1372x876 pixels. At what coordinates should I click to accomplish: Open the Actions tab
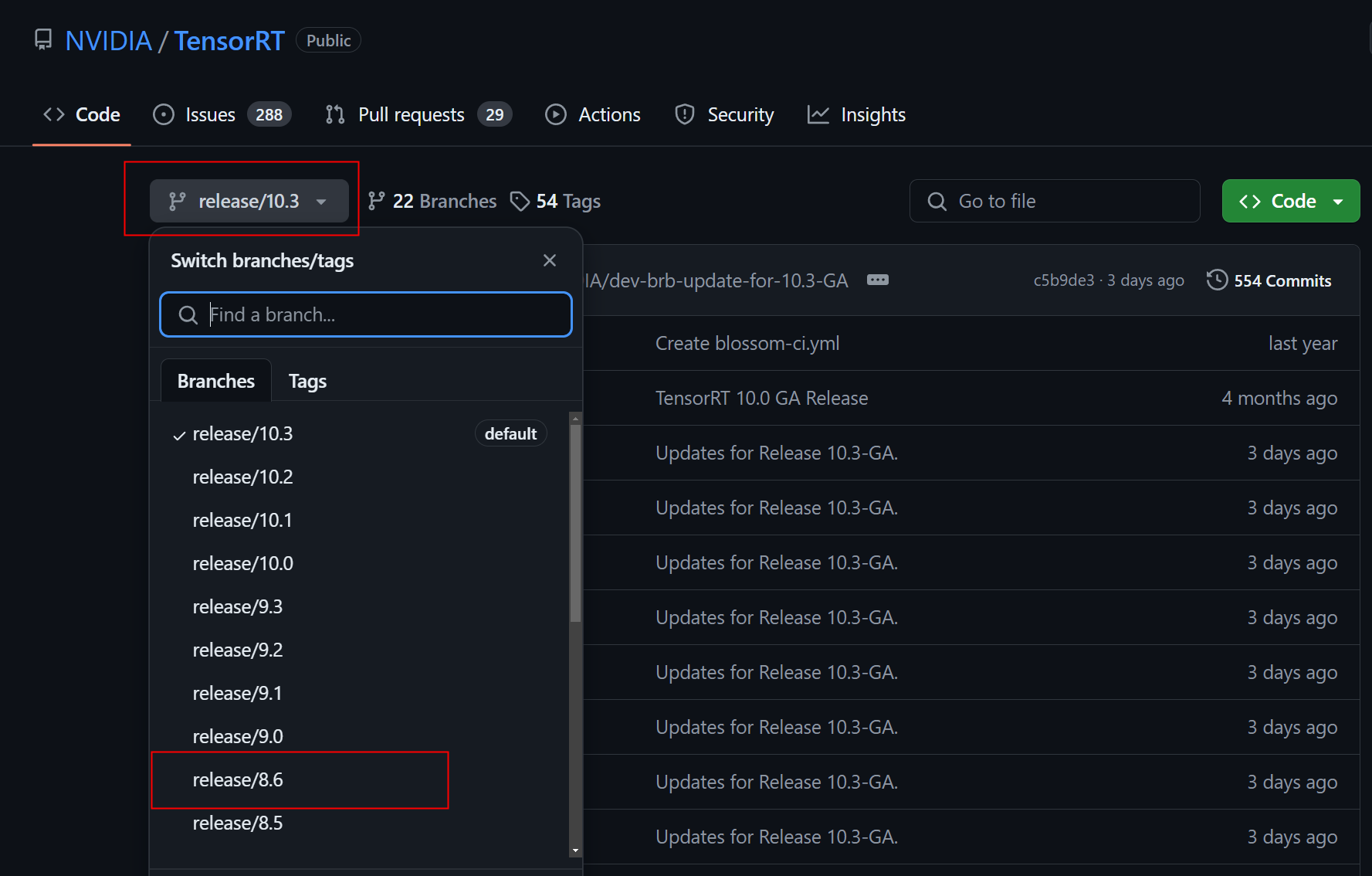click(x=593, y=114)
